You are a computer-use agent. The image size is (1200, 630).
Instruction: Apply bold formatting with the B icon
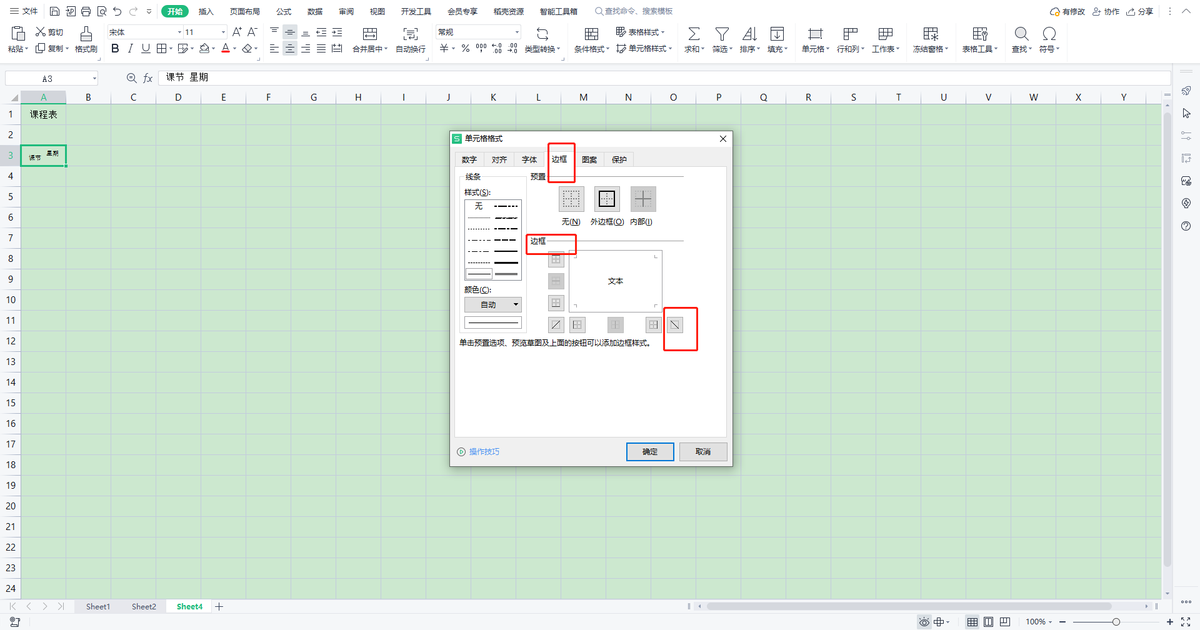point(116,49)
